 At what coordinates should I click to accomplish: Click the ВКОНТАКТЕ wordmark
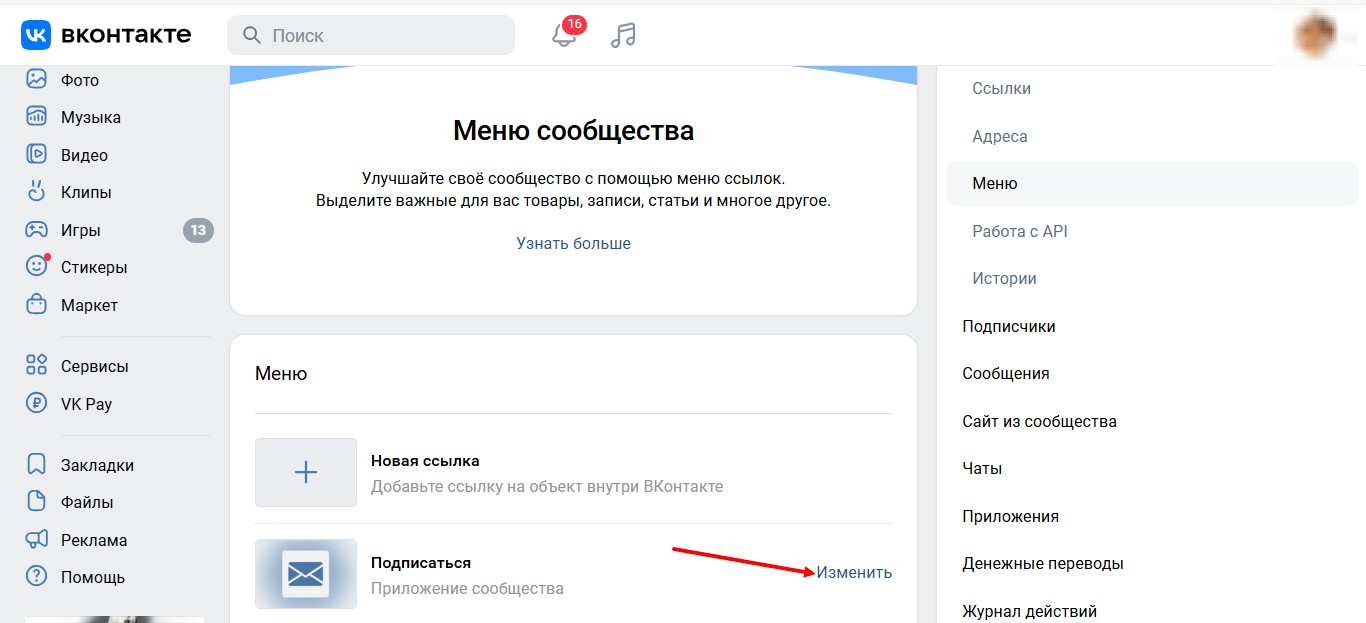(126, 35)
